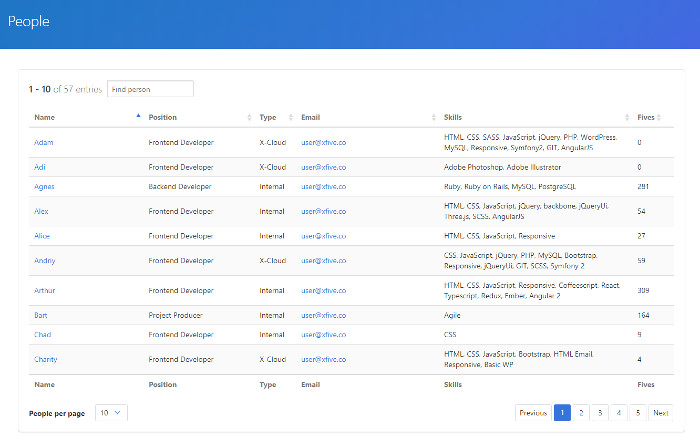This screenshot has height=438, width=700.
Task: Click X-Cloud type in Adam's row
Action: (273, 142)
